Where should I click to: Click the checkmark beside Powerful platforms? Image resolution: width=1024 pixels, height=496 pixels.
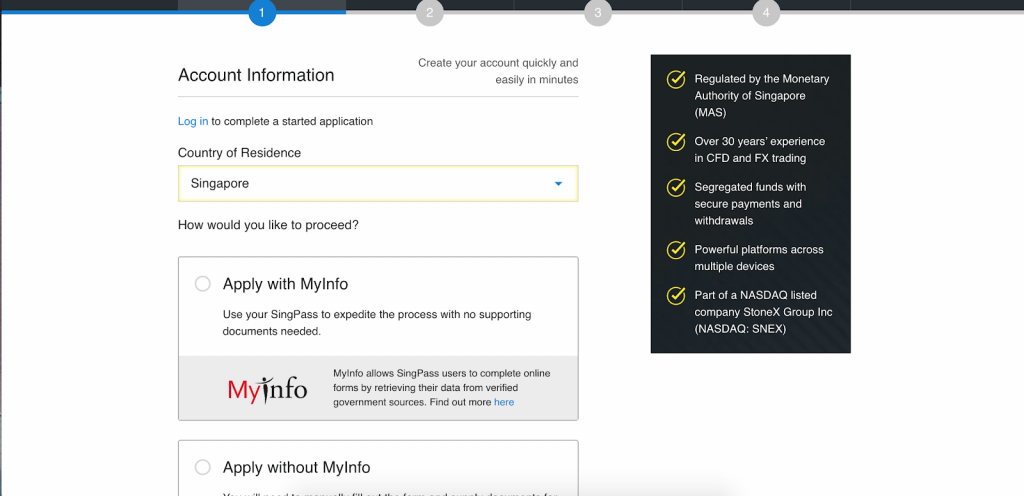[675, 250]
